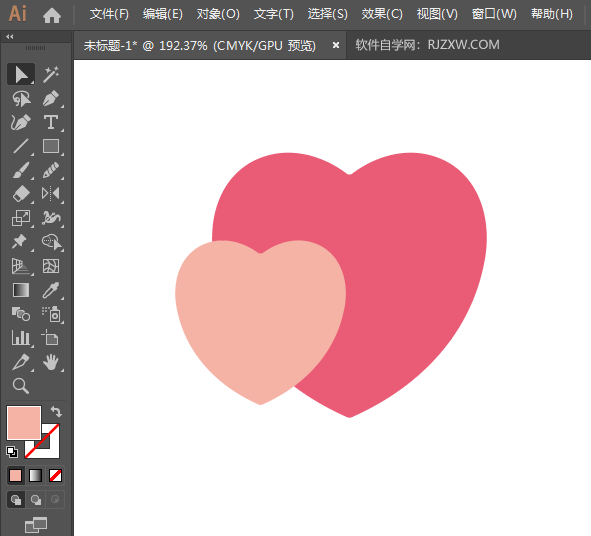
Task: Set paint mode to None
Action: pyautogui.click(x=55, y=475)
